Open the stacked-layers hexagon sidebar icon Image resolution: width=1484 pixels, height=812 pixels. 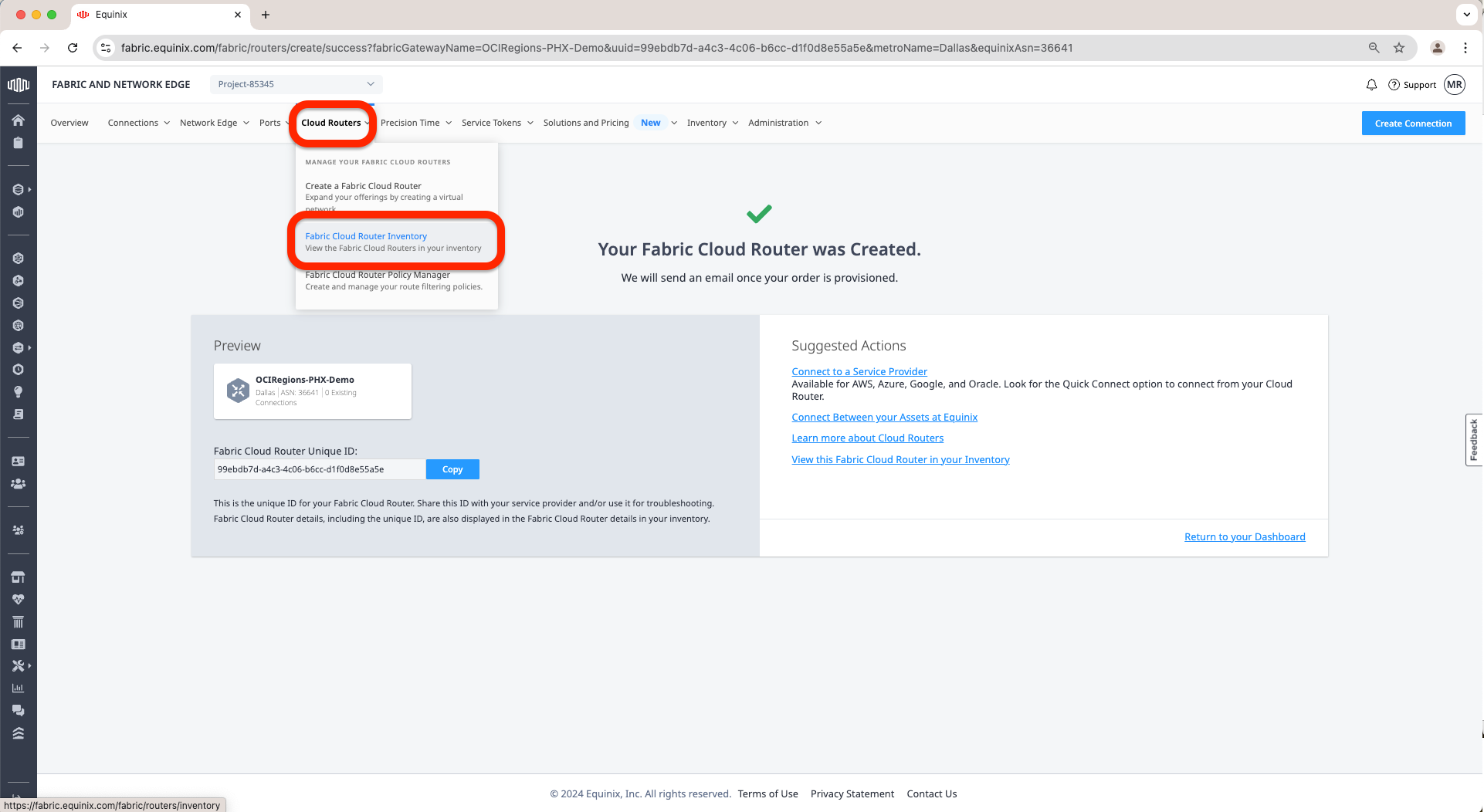point(18,189)
